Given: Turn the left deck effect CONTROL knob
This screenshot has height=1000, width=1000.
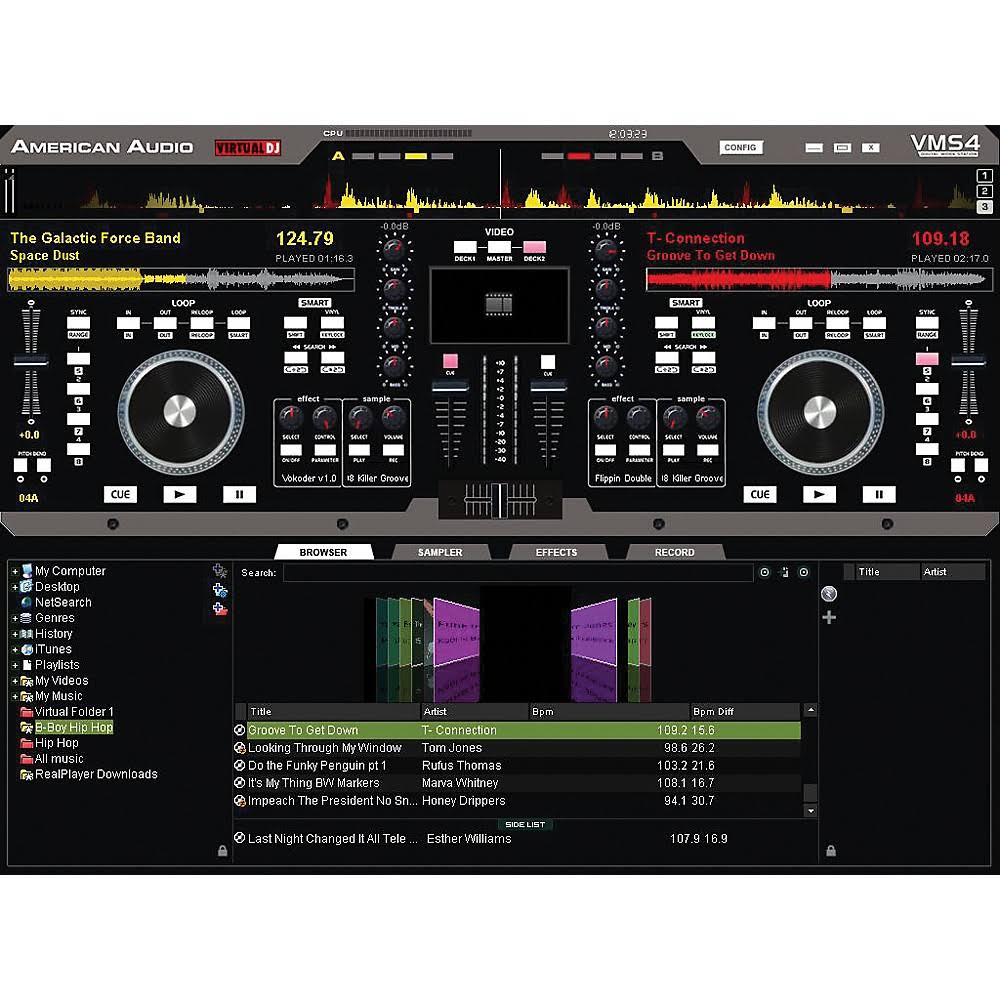Looking at the screenshot, I should tap(325, 418).
